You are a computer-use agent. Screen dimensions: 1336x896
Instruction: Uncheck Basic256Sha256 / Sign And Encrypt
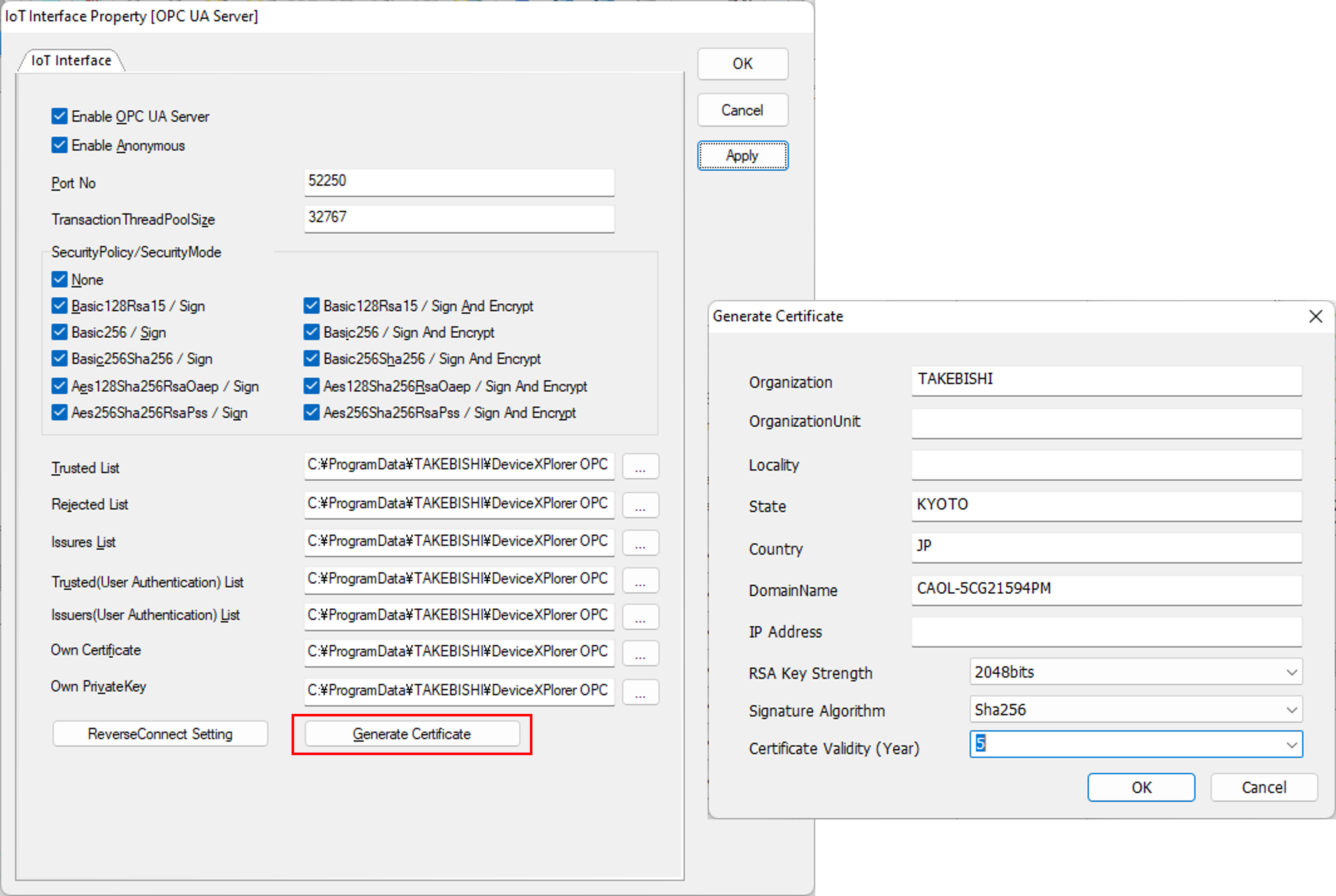coord(311,359)
